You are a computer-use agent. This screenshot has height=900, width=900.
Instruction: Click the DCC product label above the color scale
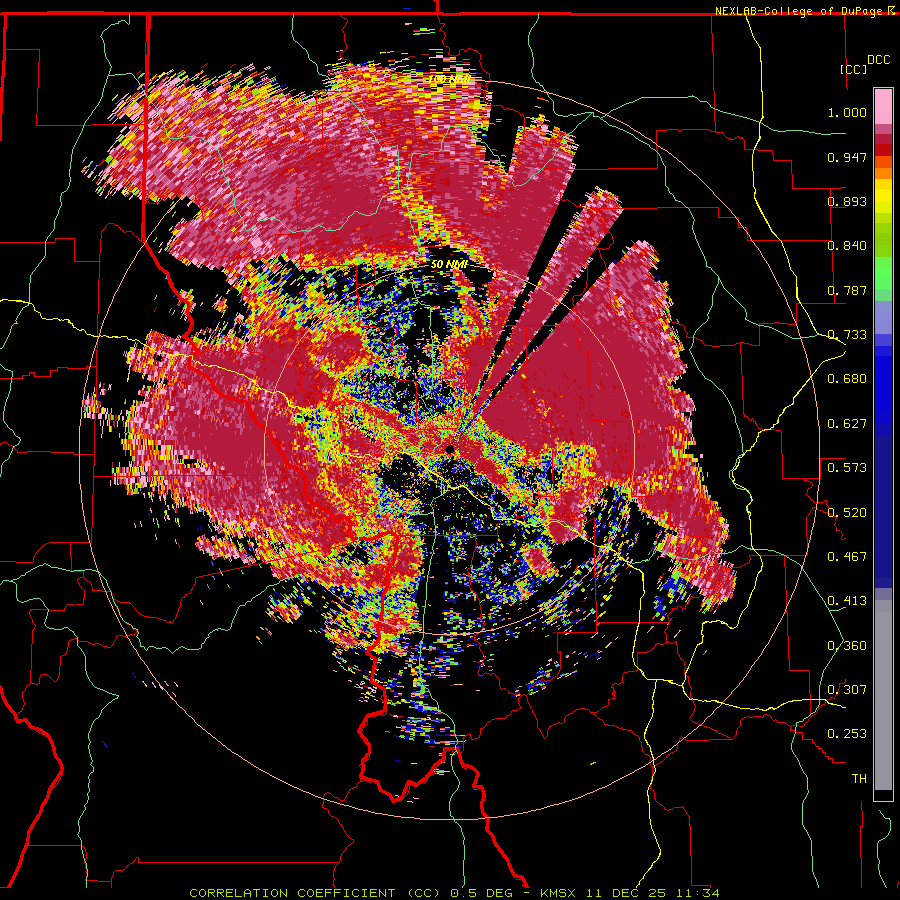[x=878, y=60]
